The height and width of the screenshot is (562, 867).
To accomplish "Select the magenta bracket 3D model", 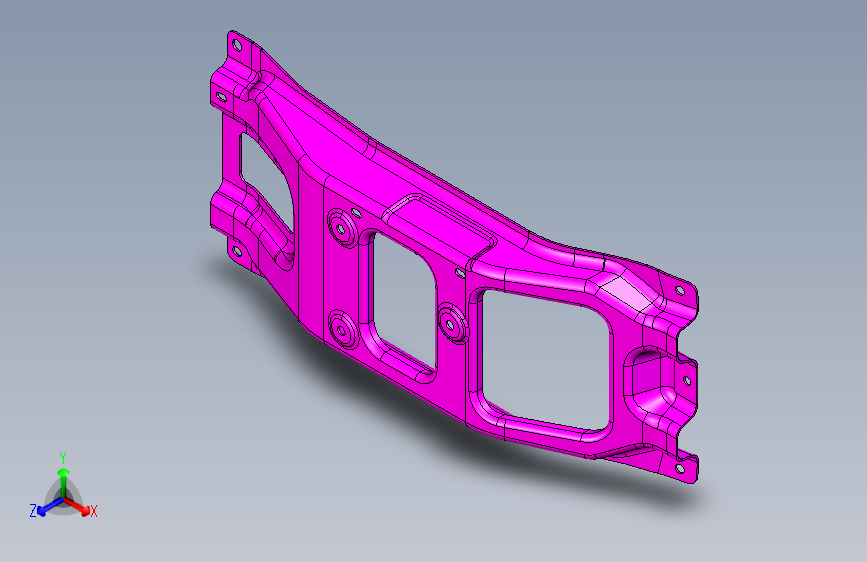I will [454, 258].
